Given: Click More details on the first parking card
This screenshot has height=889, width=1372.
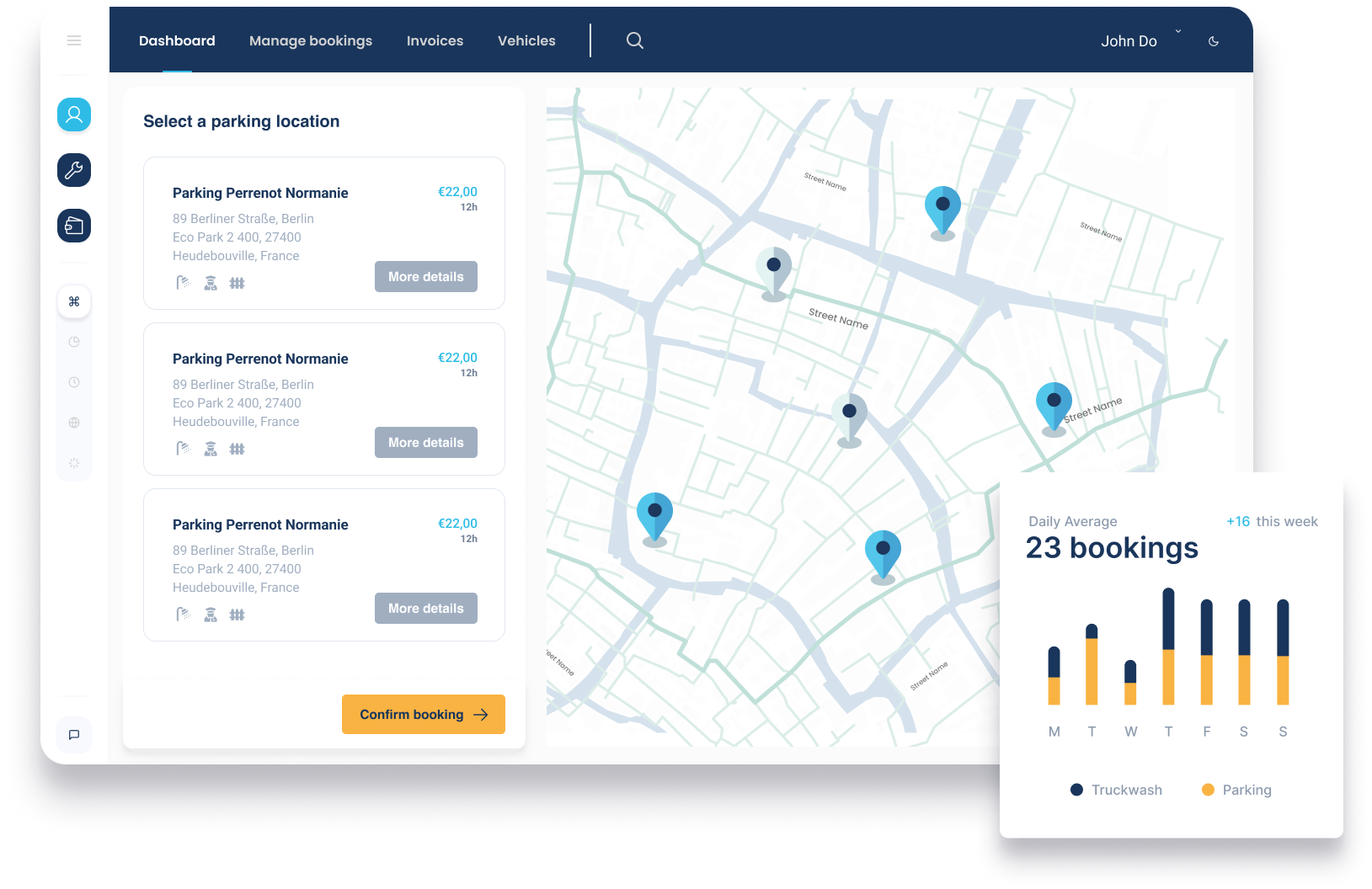Looking at the screenshot, I should [x=426, y=276].
